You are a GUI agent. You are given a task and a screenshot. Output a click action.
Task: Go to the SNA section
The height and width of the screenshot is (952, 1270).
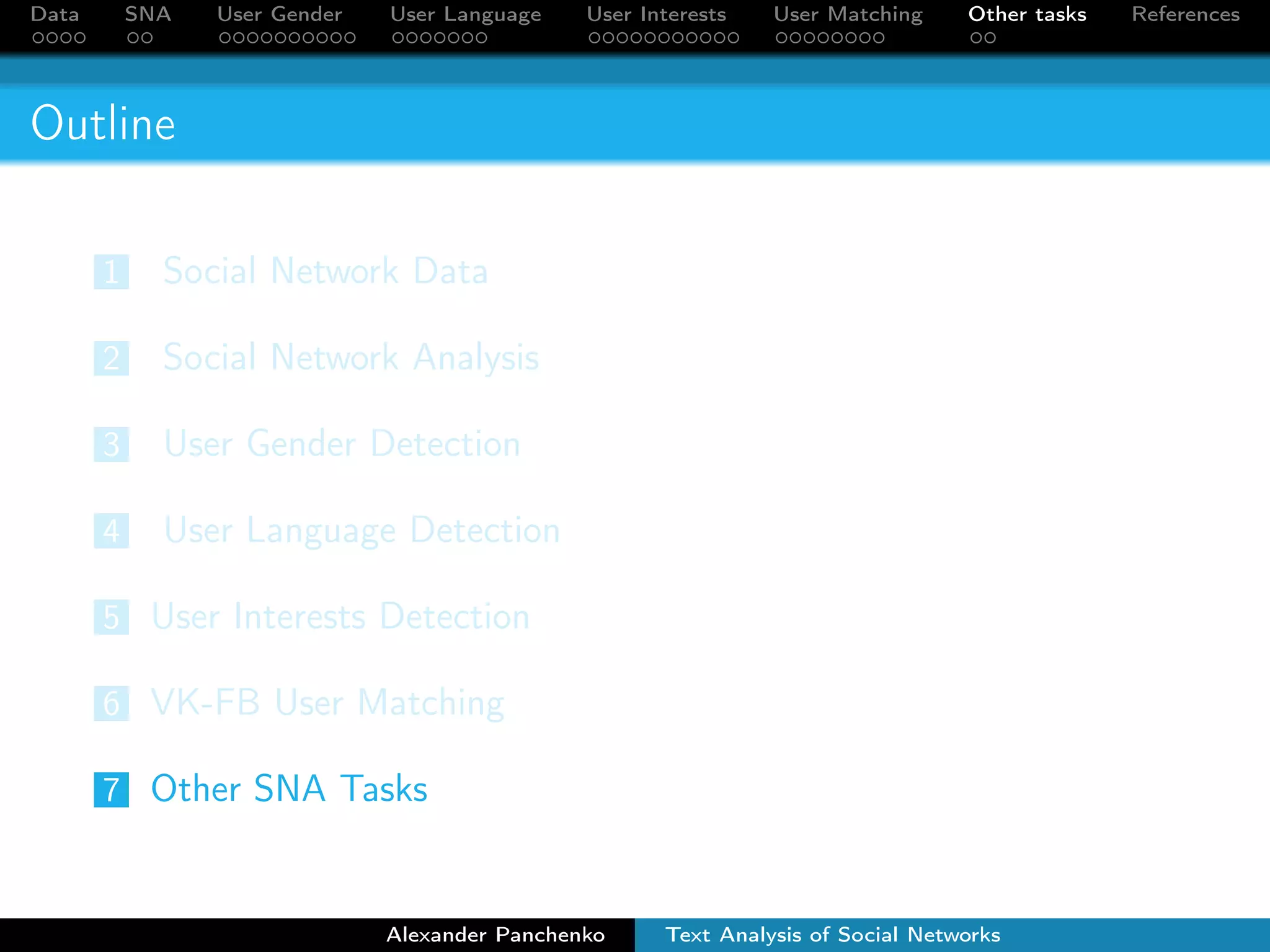[148, 14]
